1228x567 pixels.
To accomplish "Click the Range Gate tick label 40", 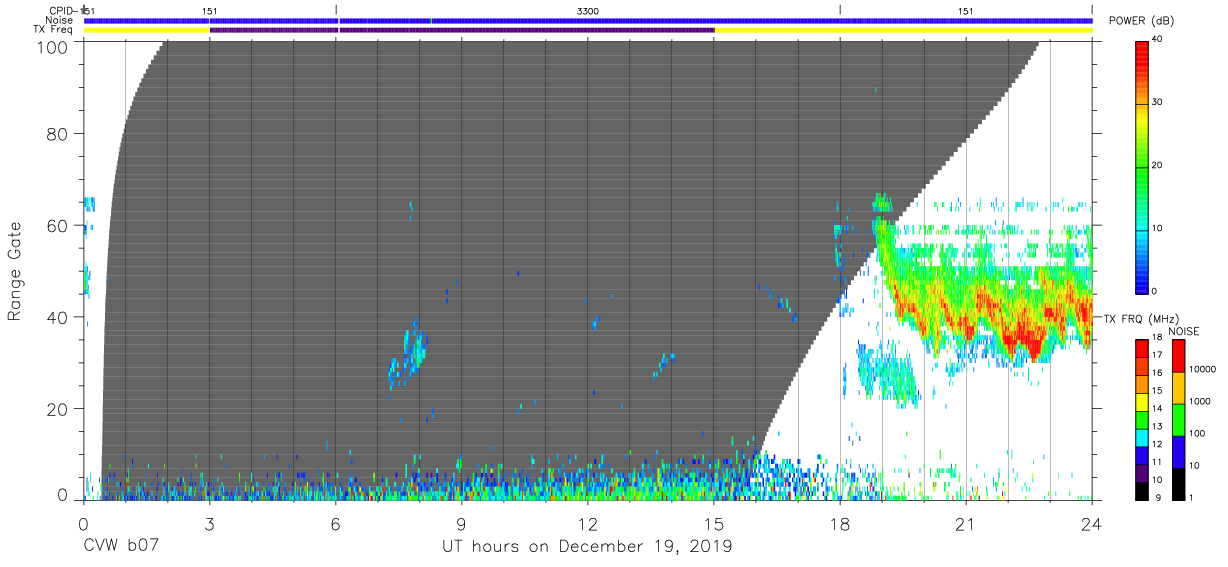I will click(x=59, y=317).
